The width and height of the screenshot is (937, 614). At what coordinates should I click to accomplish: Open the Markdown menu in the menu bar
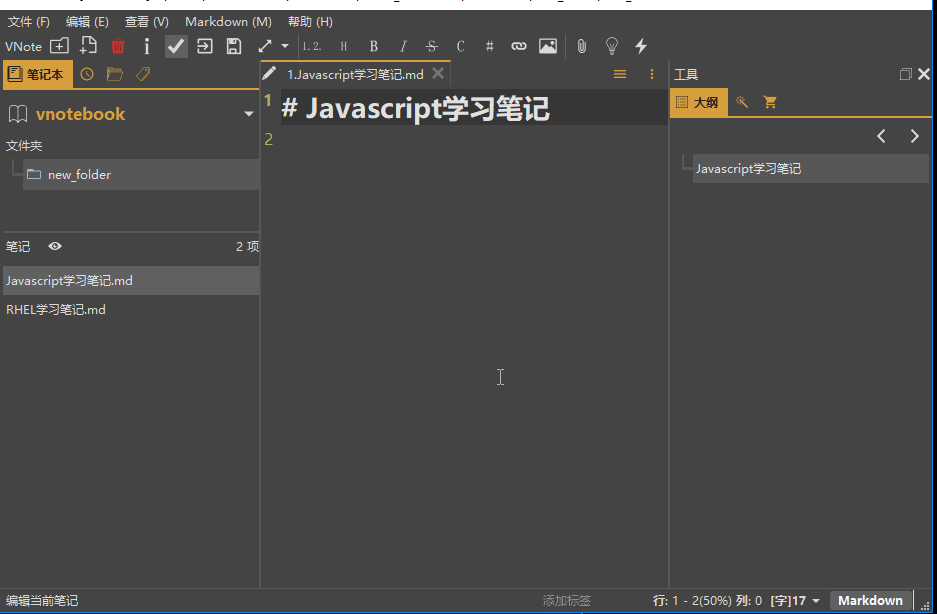[228, 21]
